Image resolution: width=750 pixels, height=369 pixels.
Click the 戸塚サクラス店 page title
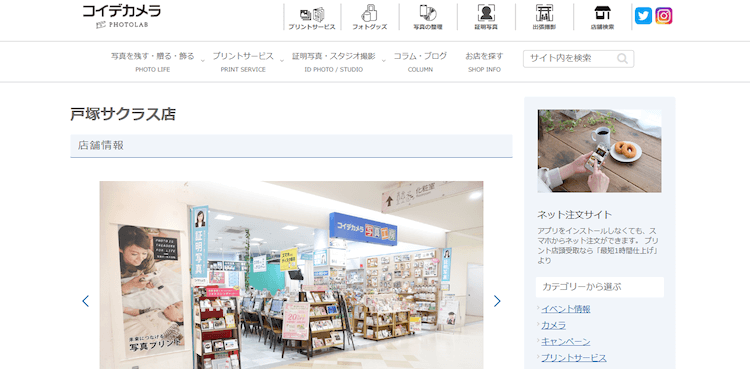click(123, 114)
